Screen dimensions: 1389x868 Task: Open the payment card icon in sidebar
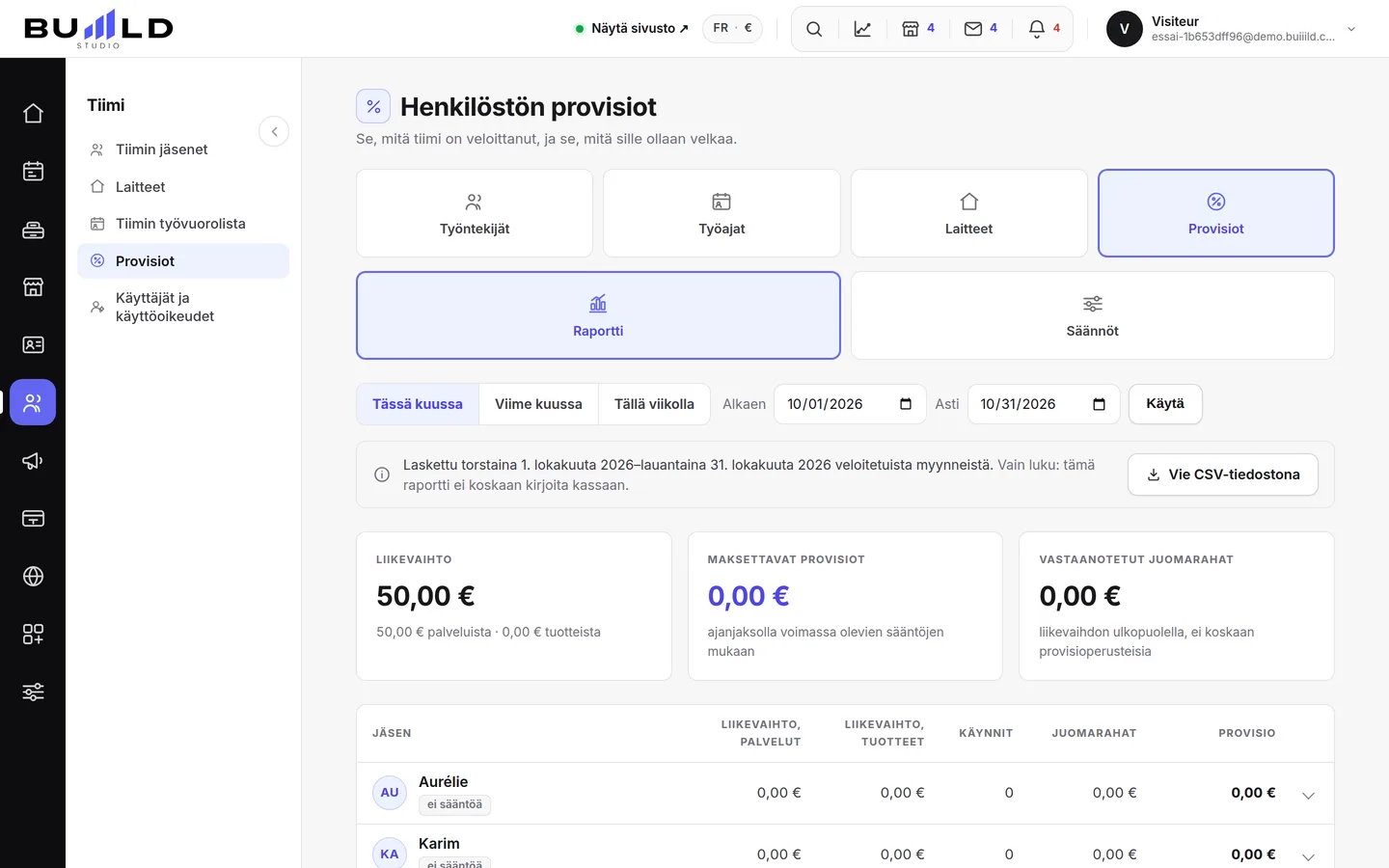(x=33, y=519)
